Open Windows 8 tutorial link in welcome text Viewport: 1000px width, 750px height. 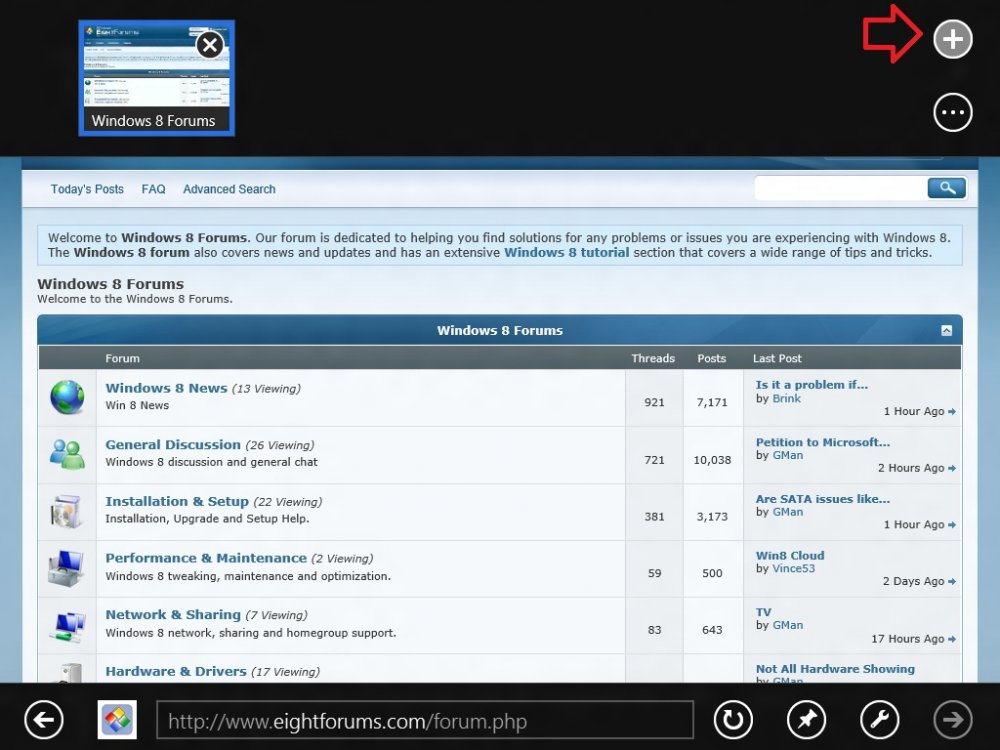pos(566,253)
